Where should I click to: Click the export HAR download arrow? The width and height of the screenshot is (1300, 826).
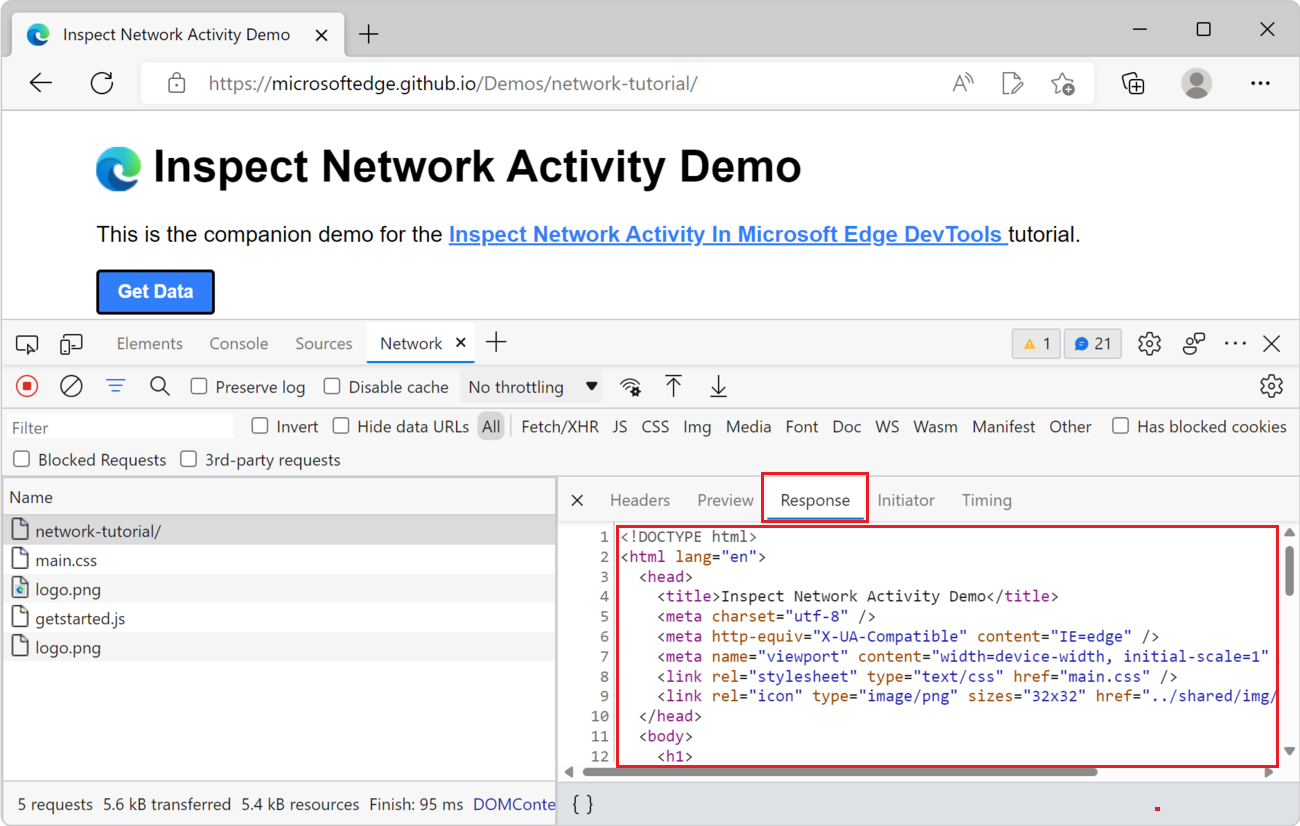point(718,386)
